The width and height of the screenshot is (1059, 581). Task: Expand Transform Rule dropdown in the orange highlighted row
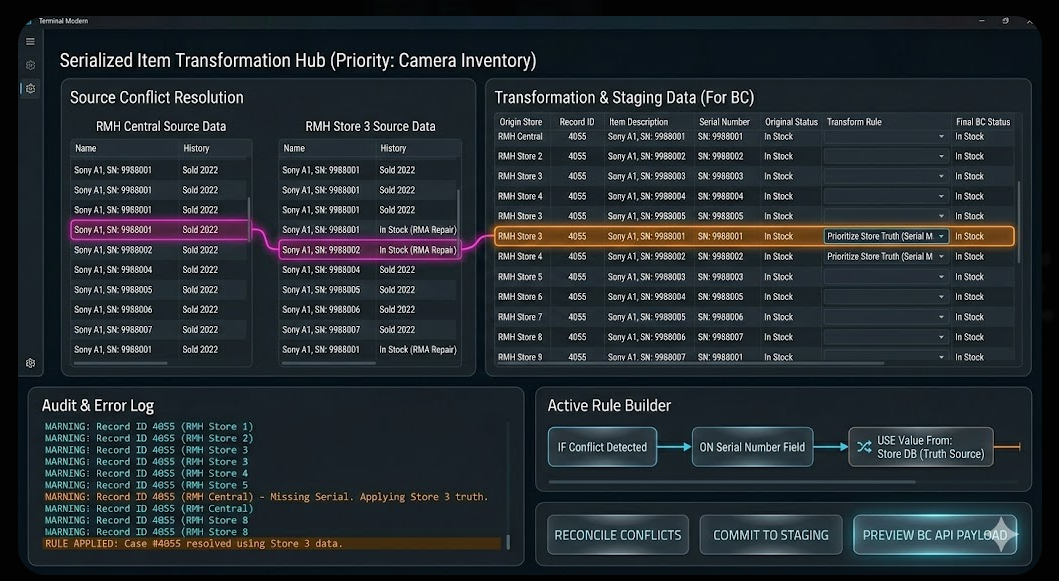886,237
